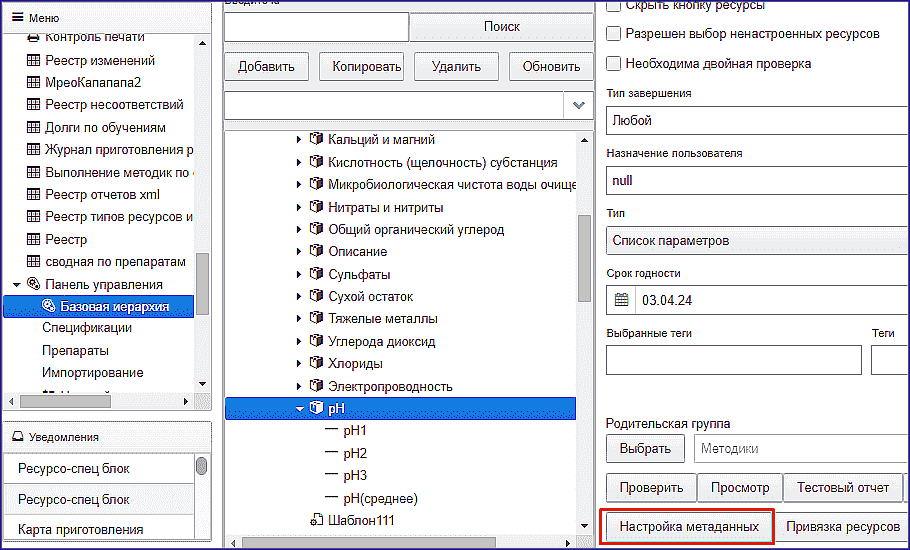Click the Панель управления gear icon

pos(34,284)
